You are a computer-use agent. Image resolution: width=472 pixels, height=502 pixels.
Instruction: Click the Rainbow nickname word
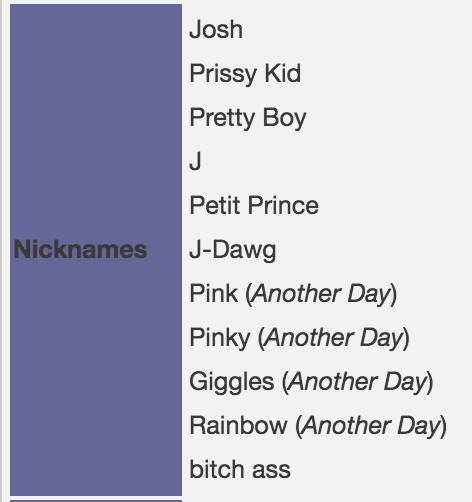238,425
